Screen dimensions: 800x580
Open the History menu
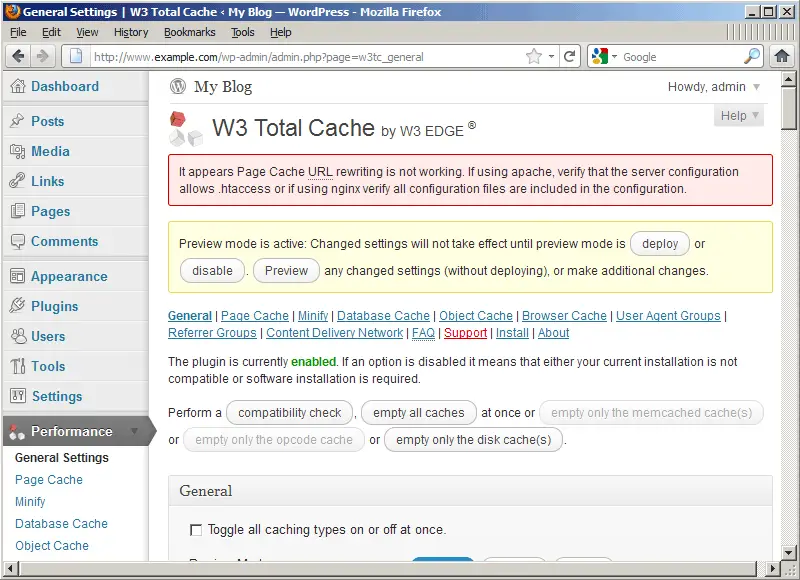click(x=131, y=32)
